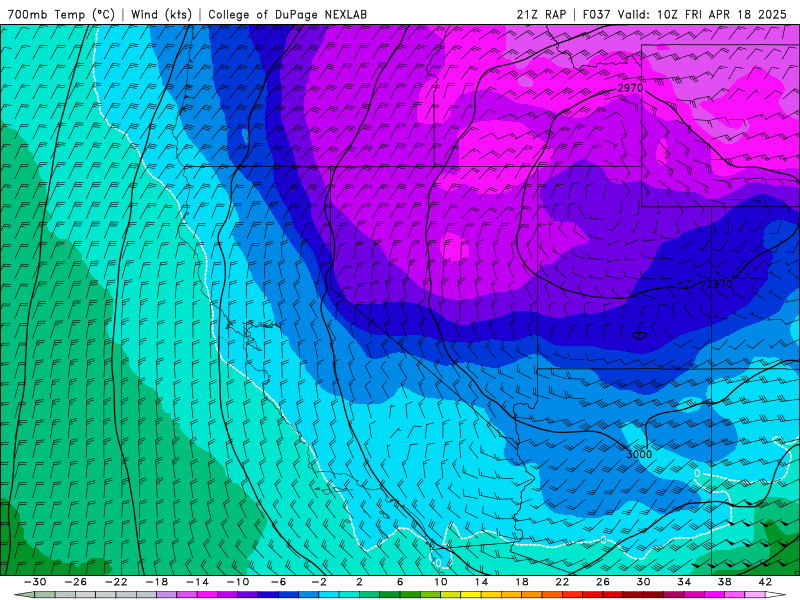Click the "-2" scale label
The height and width of the screenshot is (600, 800).
tap(319, 582)
